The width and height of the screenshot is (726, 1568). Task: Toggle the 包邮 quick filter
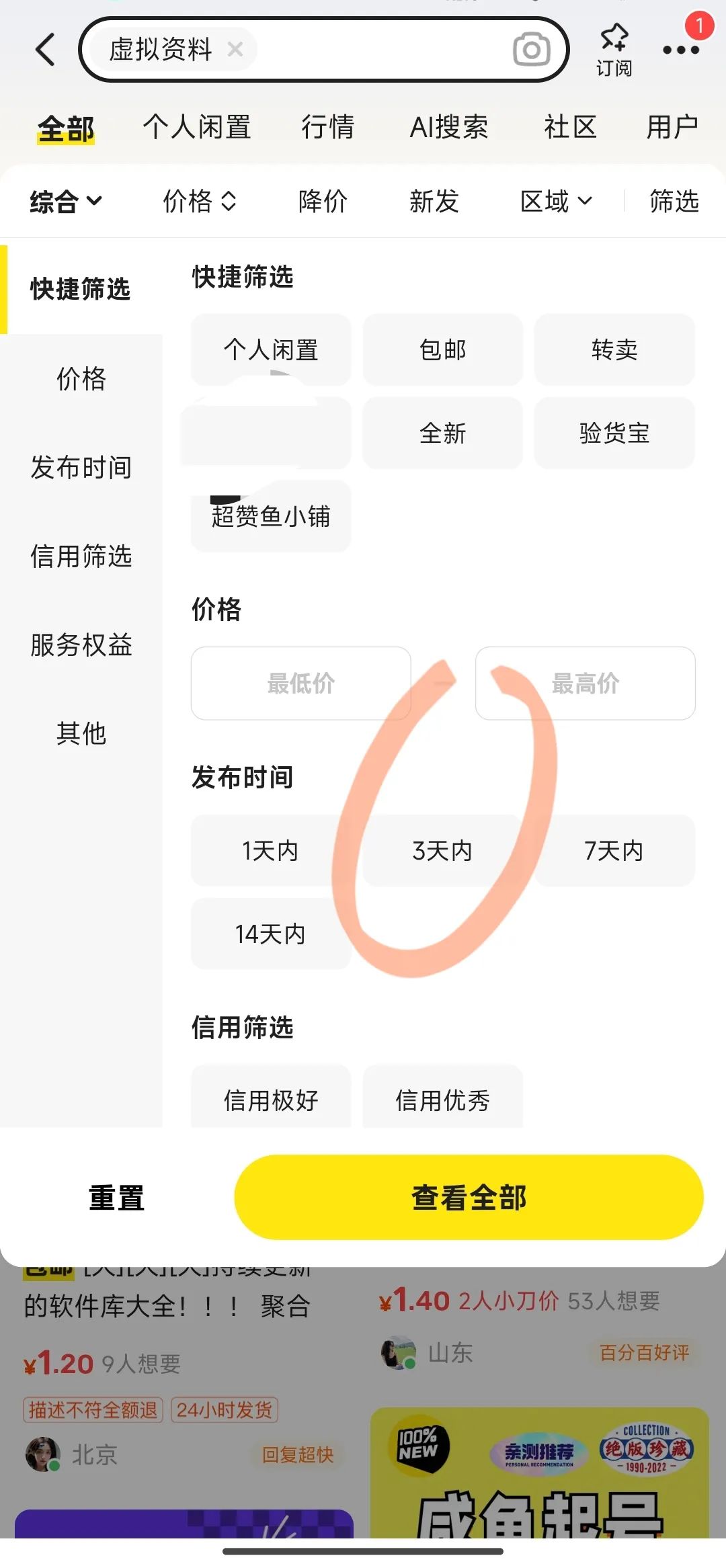pos(442,349)
